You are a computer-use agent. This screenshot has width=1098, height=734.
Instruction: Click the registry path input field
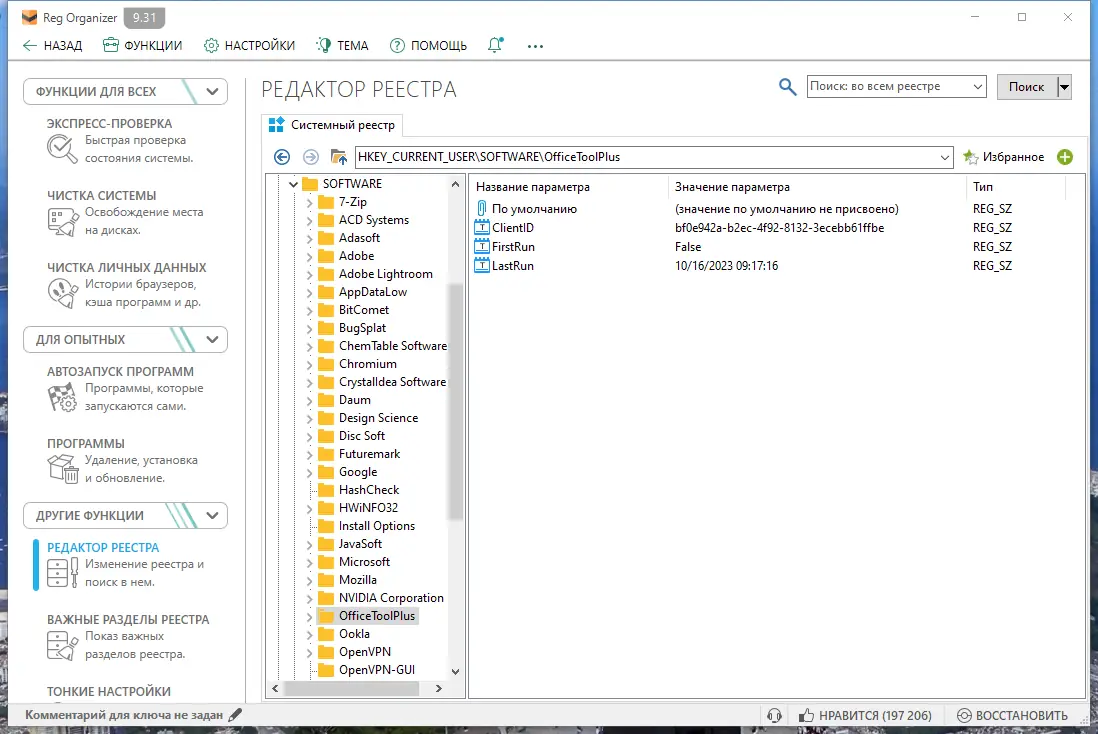[x=646, y=157]
